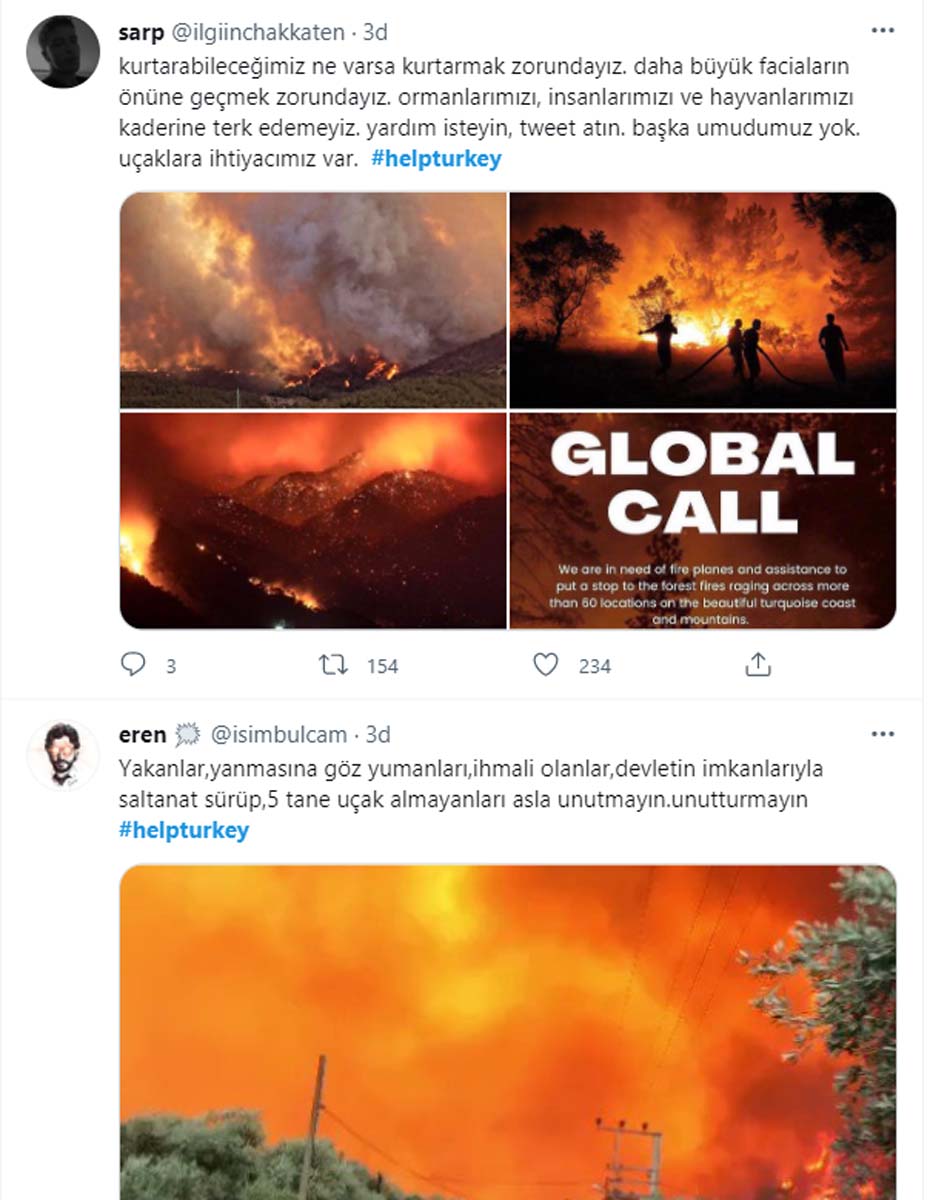Share sarp's tweet via share icon
The height and width of the screenshot is (1200, 930).
click(x=758, y=665)
